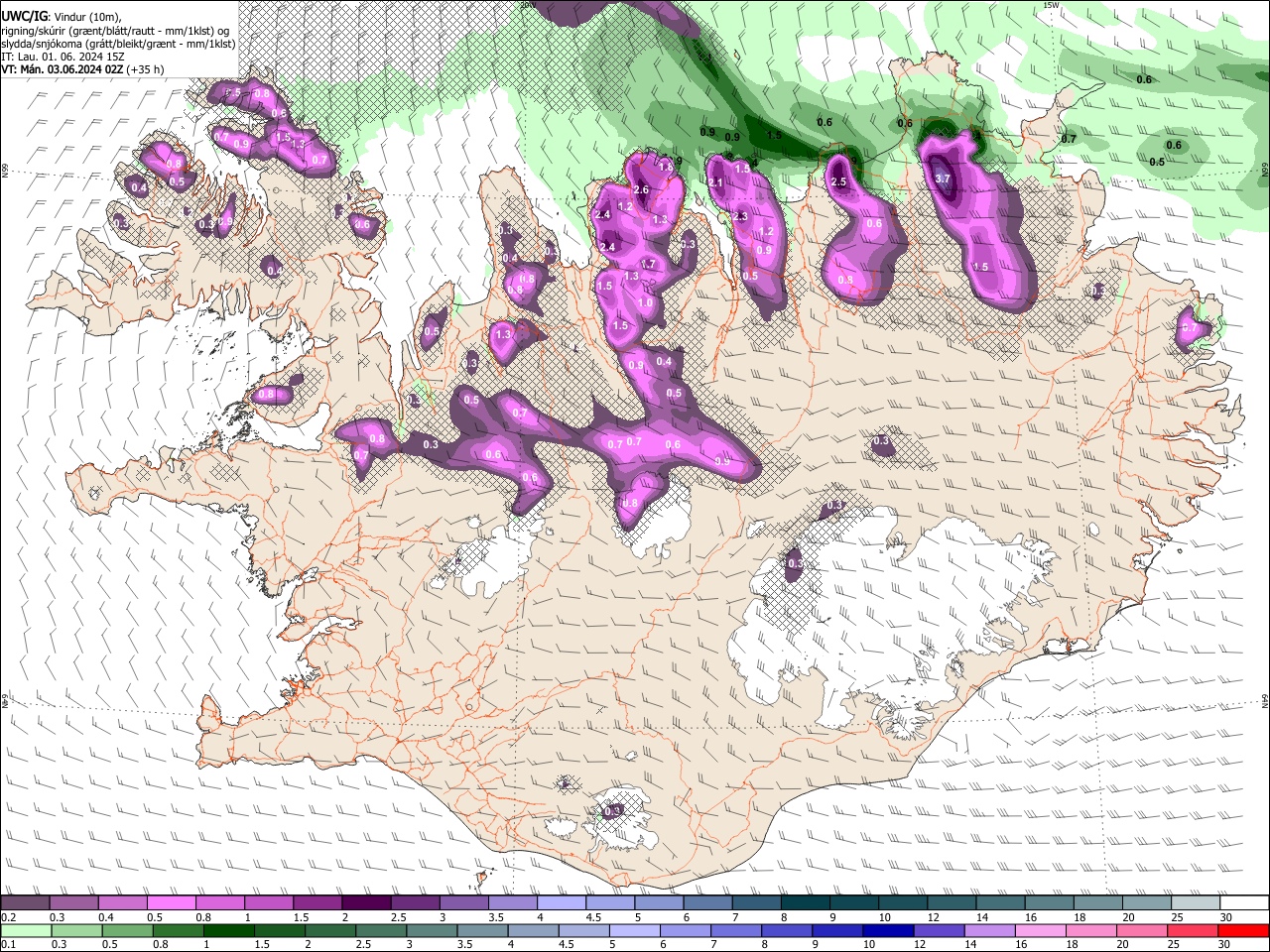Image resolution: width=1270 pixels, height=952 pixels.
Task: Click the 1.7 snowfall value on the map
Action: pyautogui.click(x=648, y=265)
